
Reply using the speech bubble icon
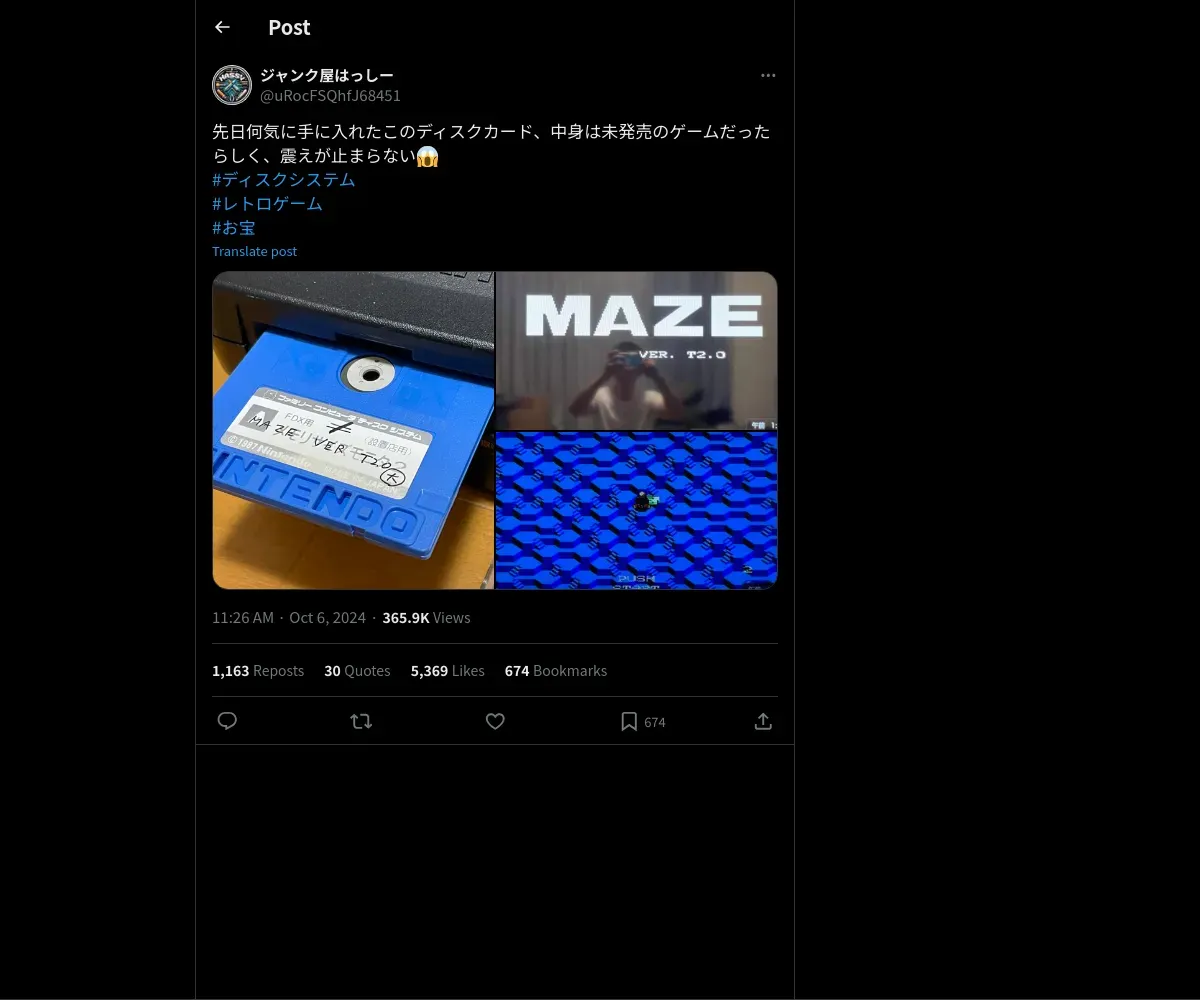[x=227, y=721]
